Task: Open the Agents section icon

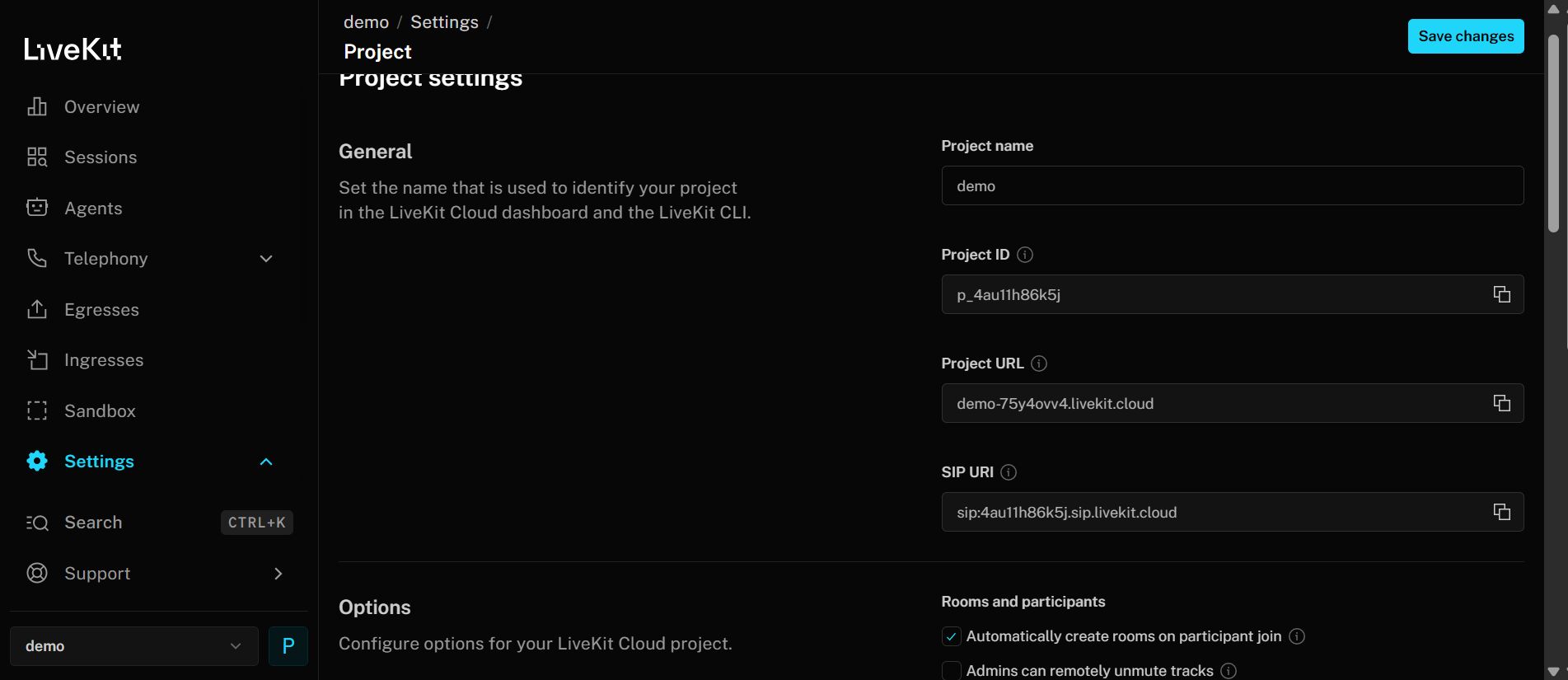Action: click(37, 208)
